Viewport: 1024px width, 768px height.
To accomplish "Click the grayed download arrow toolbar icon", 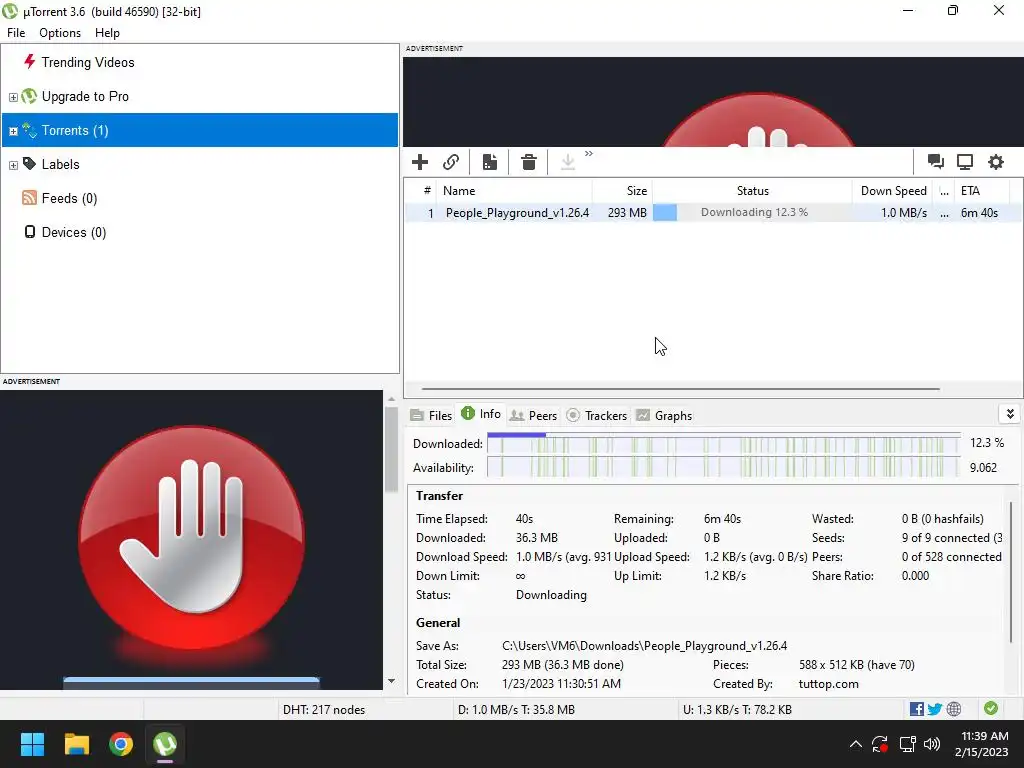I will pos(568,162).
